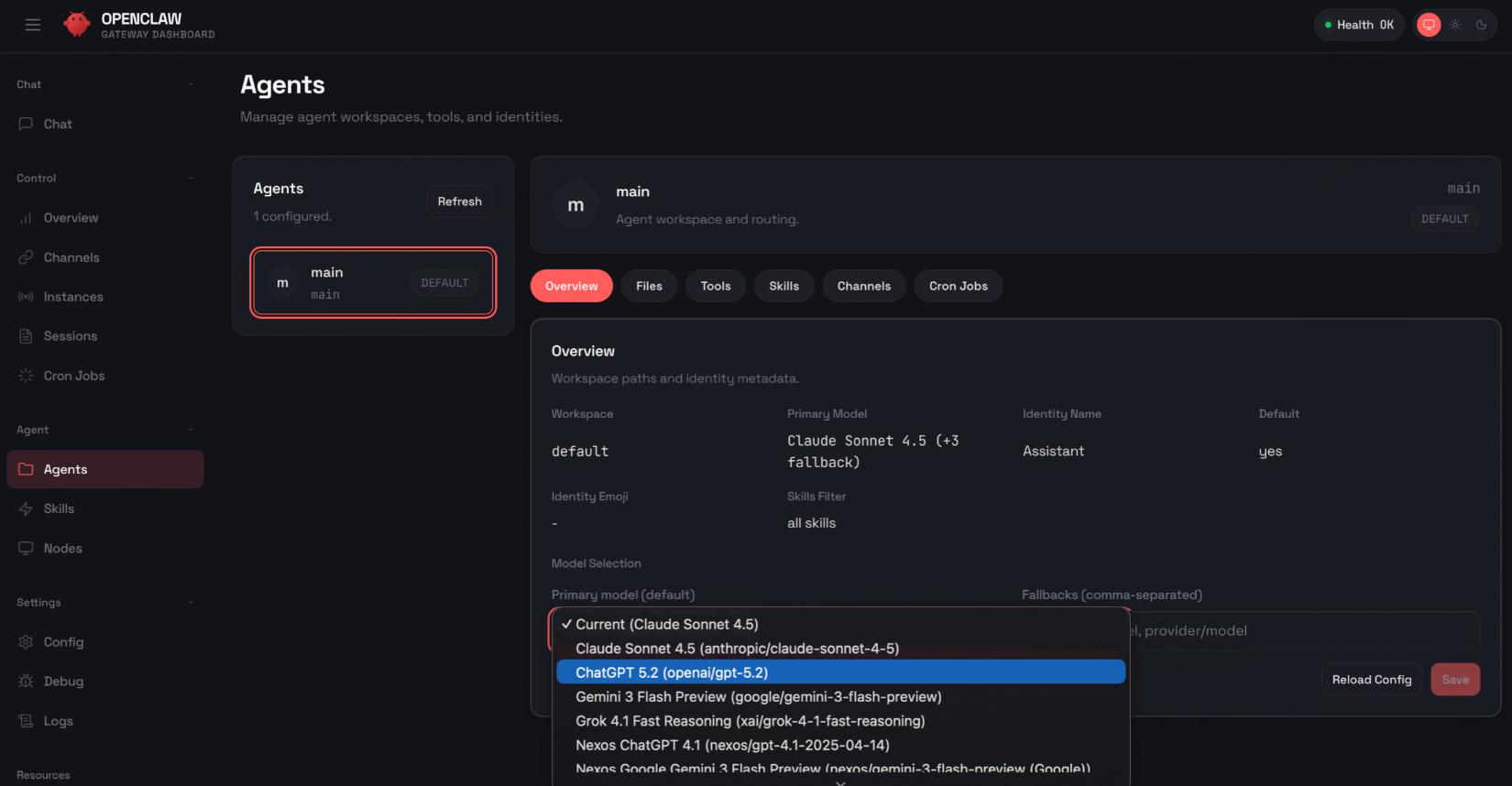Open Instances with the broadcast icon

(x=26, y=297)
